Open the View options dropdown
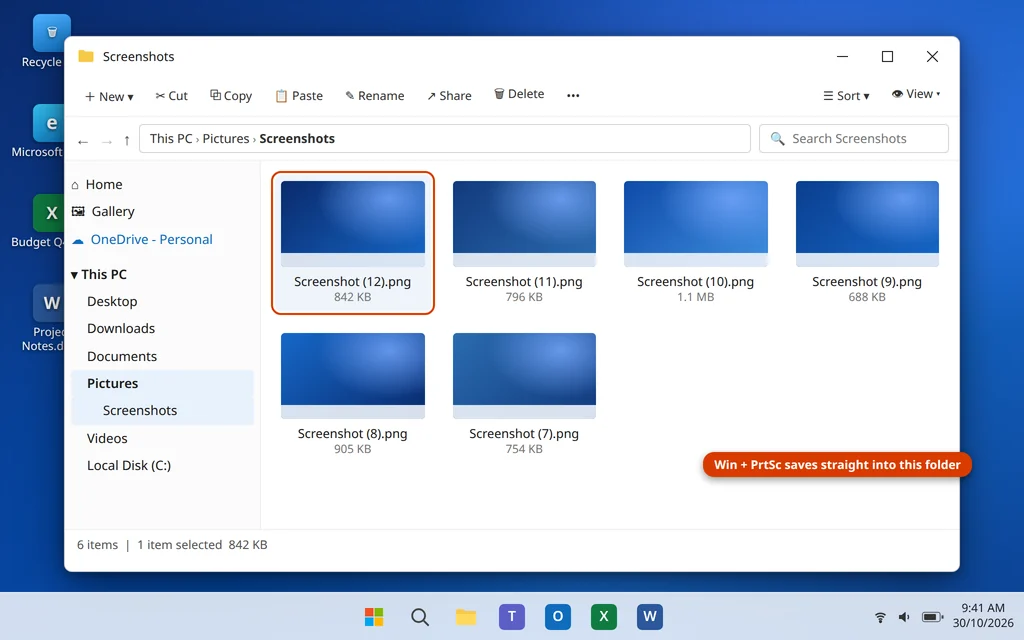This screenshot has height=640, width=1024. tap(916, 94)
